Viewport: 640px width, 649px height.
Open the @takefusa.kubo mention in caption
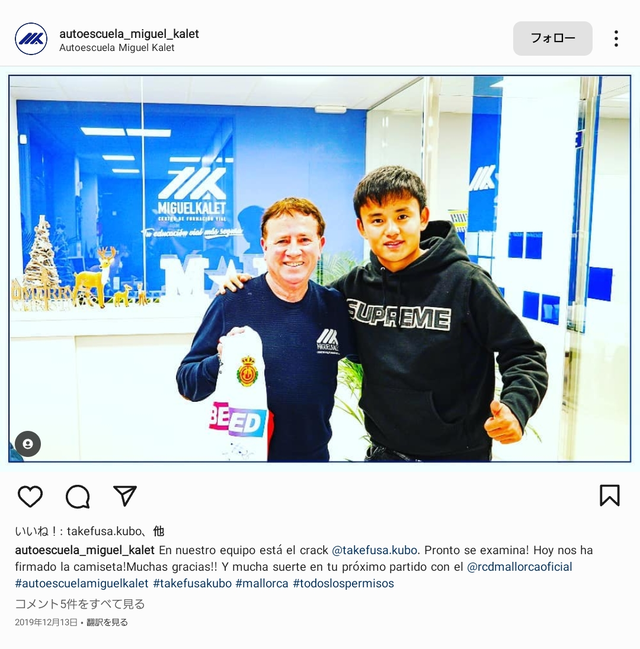click(x=374, y=550)
